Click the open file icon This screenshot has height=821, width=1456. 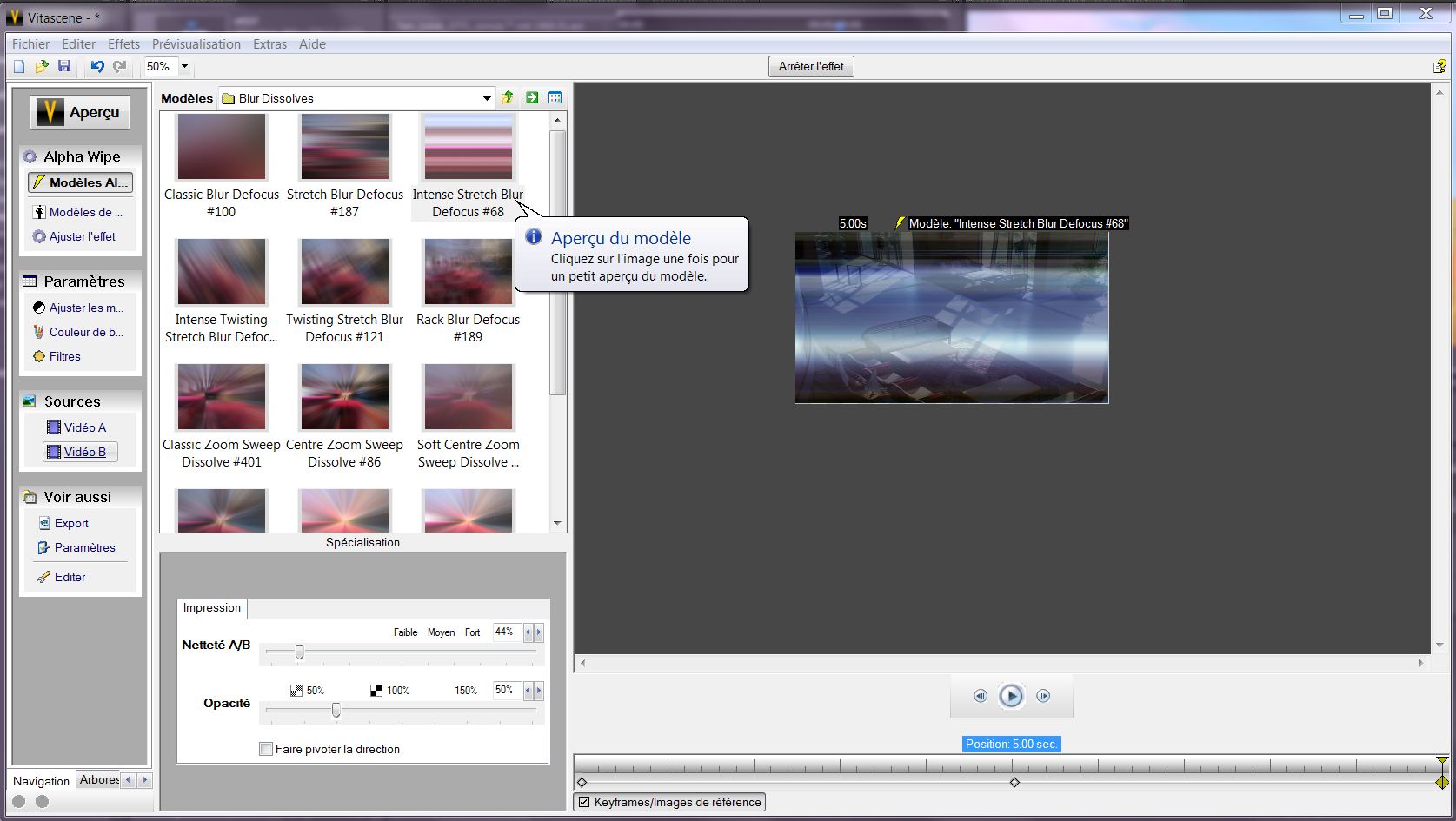(x=42, y=66)
